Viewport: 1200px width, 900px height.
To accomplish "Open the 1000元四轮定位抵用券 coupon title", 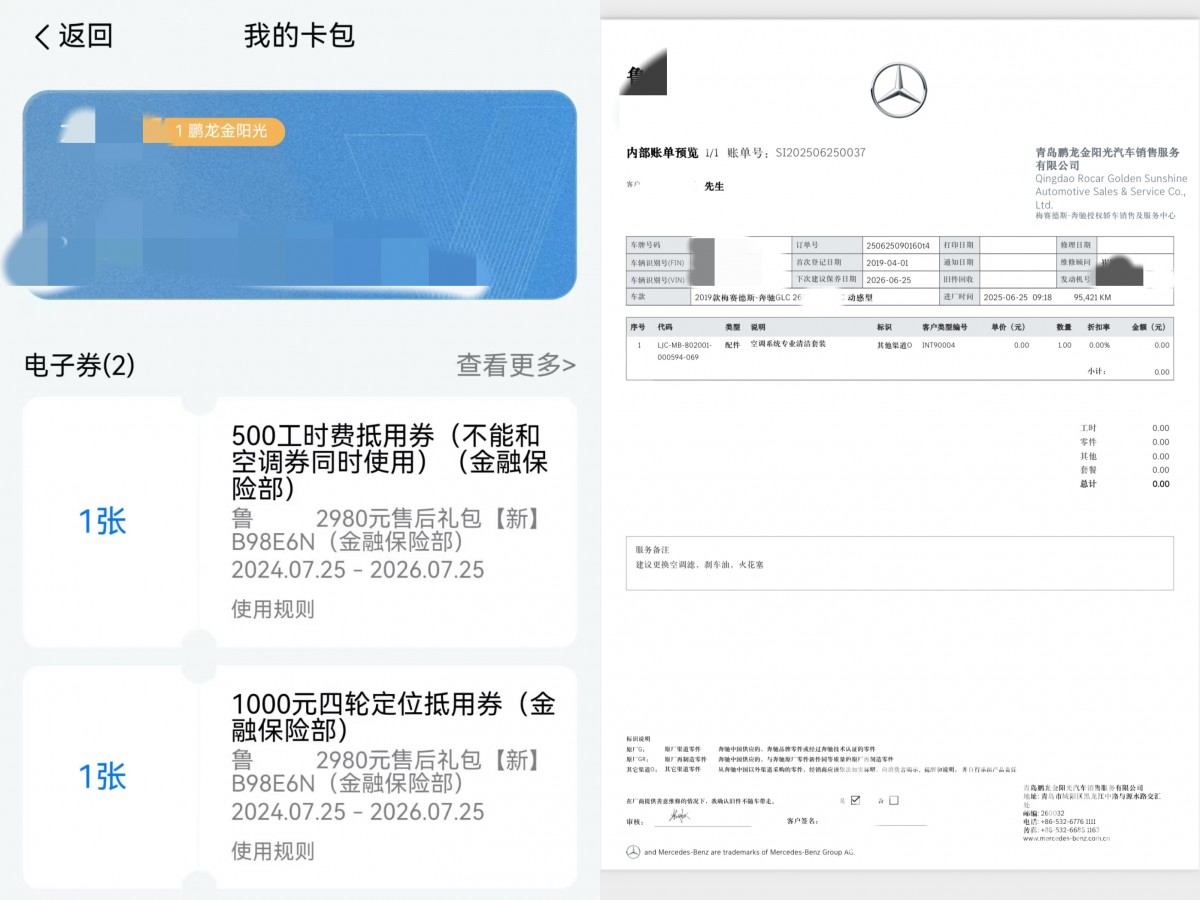I will coord(393,717).
